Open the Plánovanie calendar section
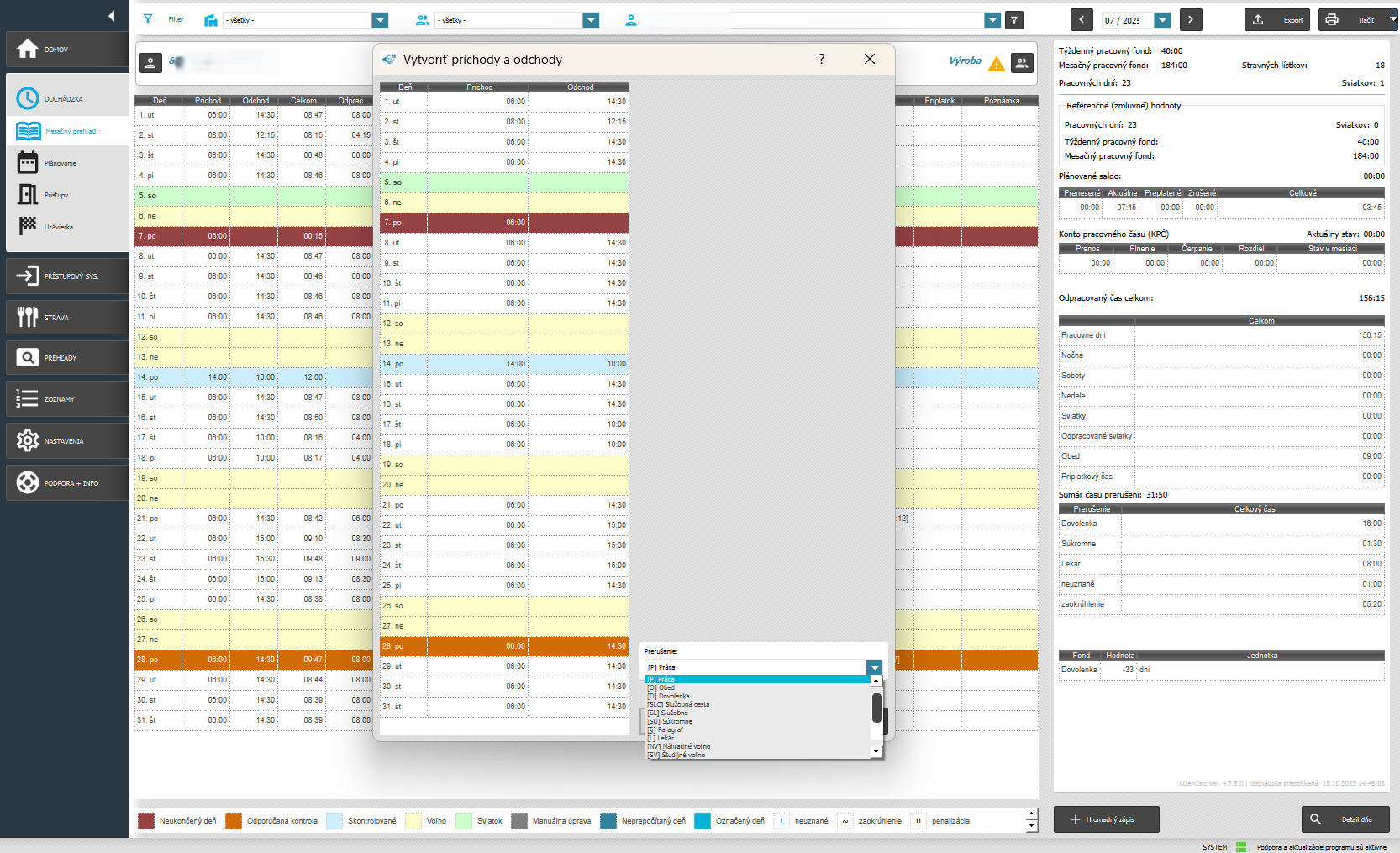The image size is (1400, 853). [x=59, y=163]
